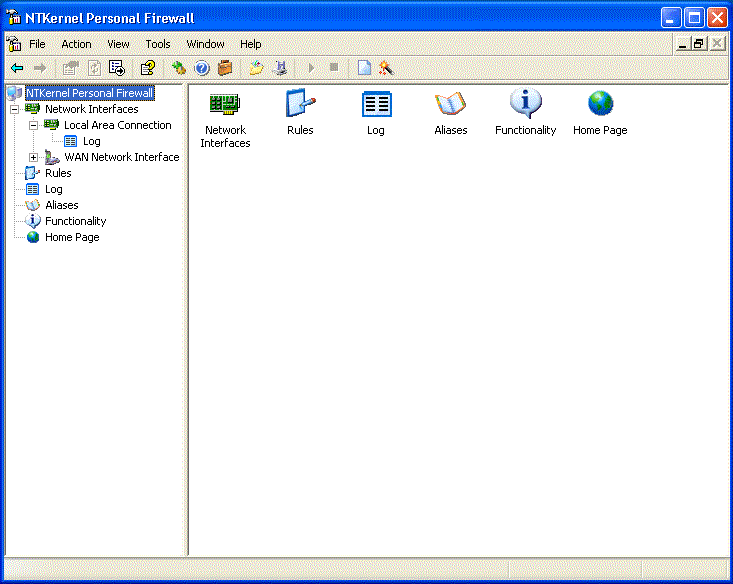Image resolution: width=733 pixels, height=584 pixels.
Task: Collapse the Local Area Connection node
Action: 33,125
